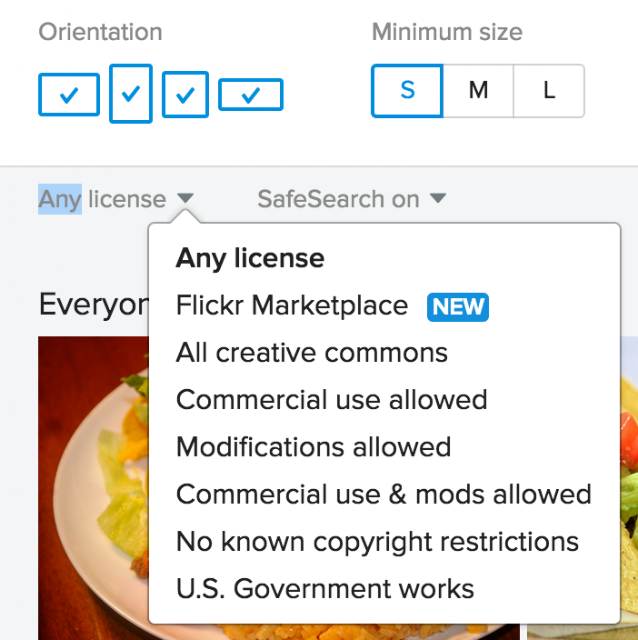Viewport: 638px width, 640px height.
Task: Toggle the panorama orientation checkbox
Action: [251, 95]
